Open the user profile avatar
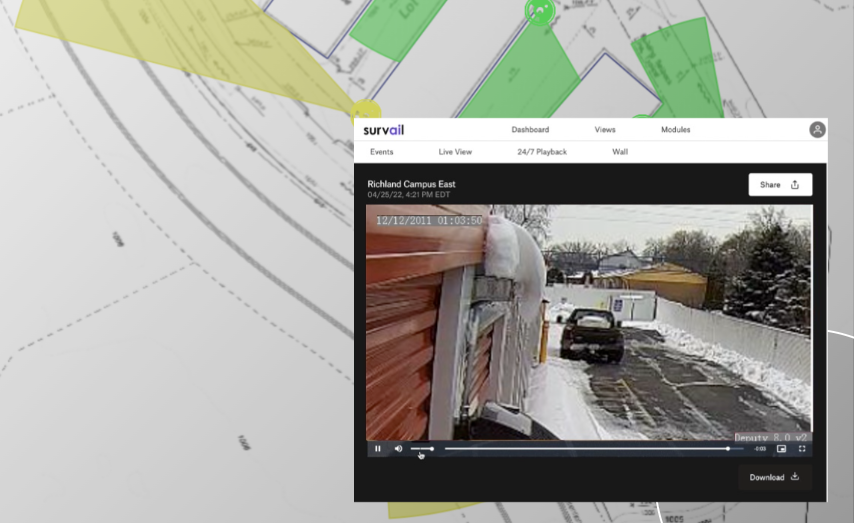This screenshot has height=523, width=854. [817, 130]
